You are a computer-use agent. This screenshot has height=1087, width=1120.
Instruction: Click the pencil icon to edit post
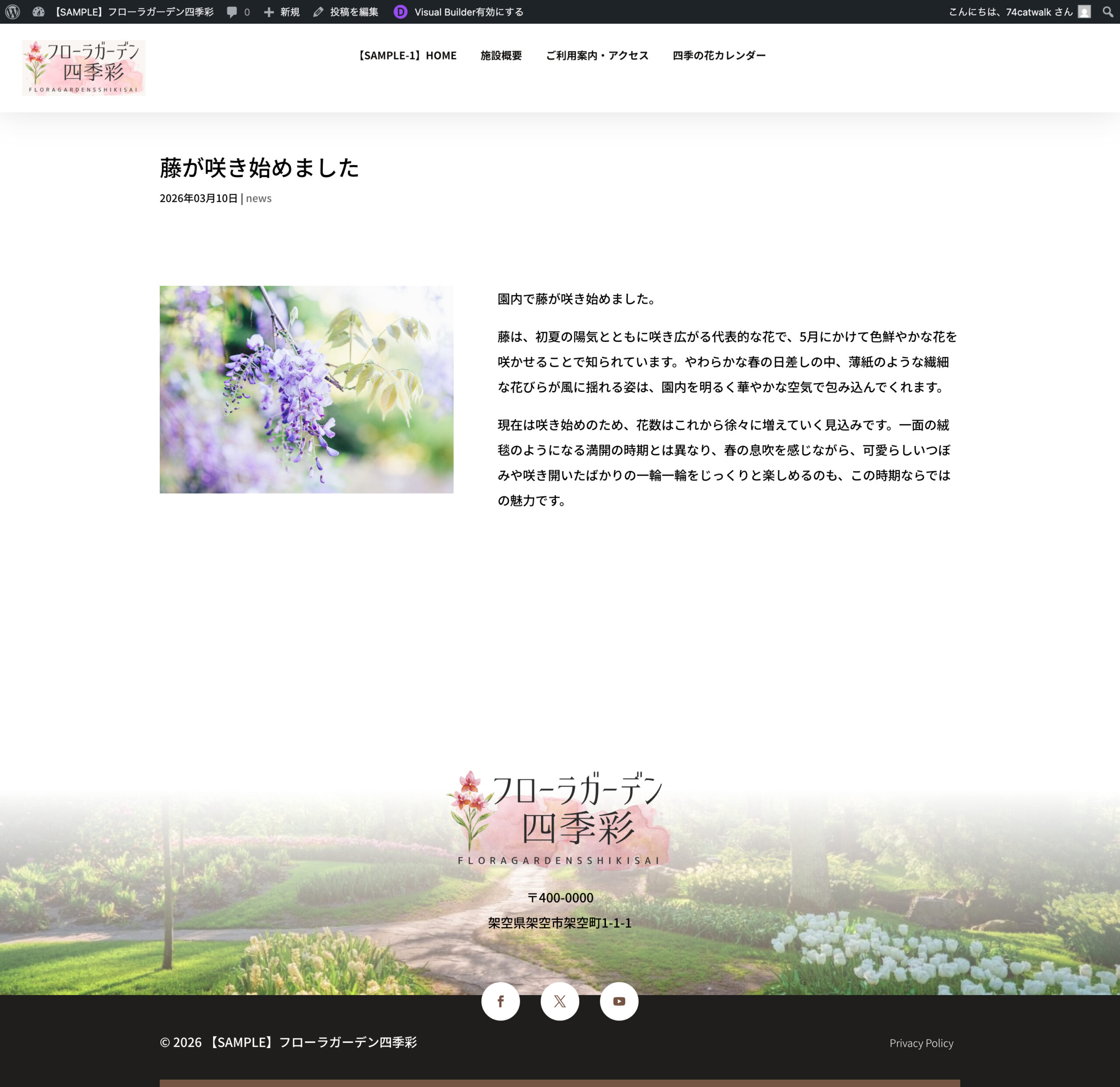318,12
